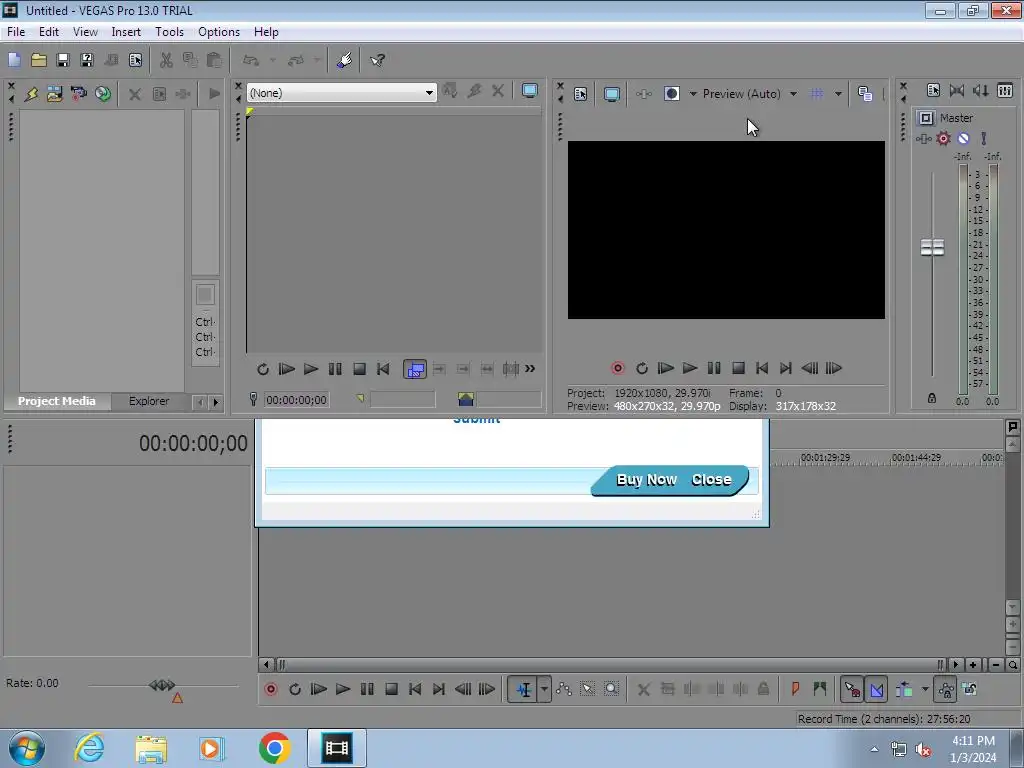Viewport: 1024px width, 768px height.
Task: Click Buy Now in trial dialog
Action: [647, 480]
